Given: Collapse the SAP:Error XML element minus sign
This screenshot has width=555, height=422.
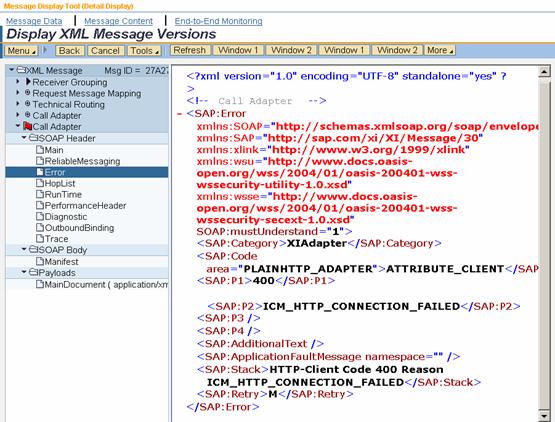Looking at the screenshot, I should 179,114.
